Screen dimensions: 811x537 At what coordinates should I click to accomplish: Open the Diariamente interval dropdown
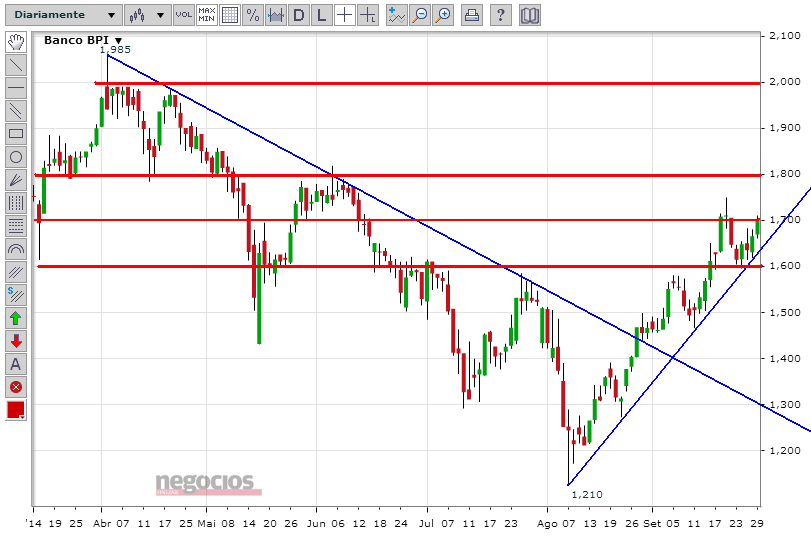pos(64,15)
